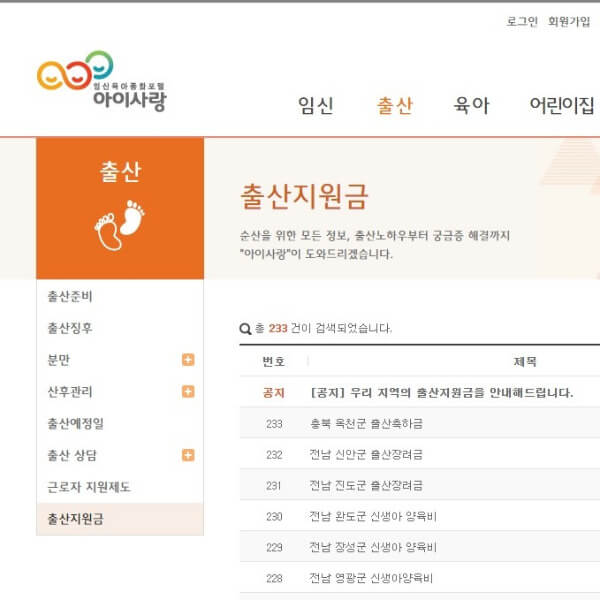Click row number 232

click(x=274, y=455)
